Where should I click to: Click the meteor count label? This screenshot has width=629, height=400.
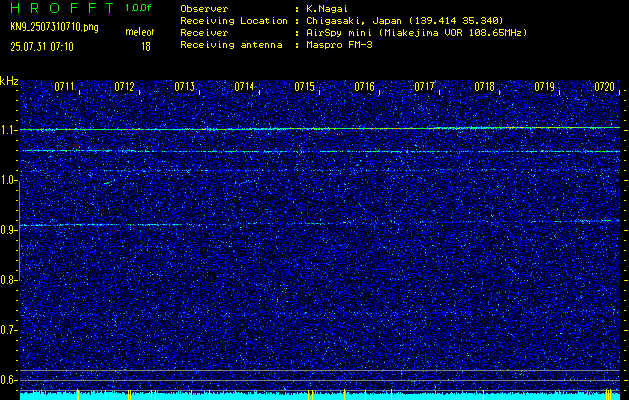tap(140, 32)
